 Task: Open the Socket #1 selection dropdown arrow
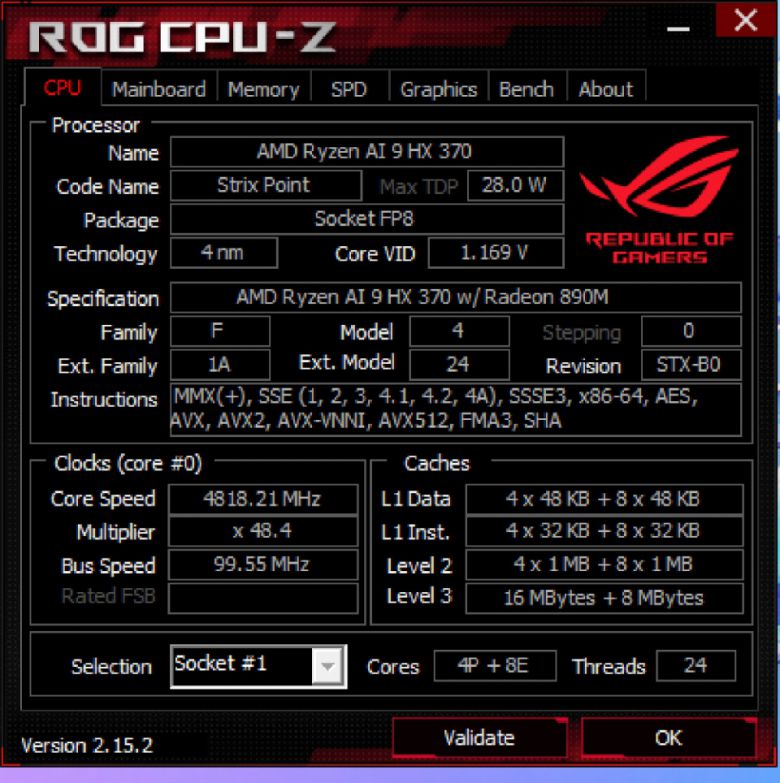[328, 666]
